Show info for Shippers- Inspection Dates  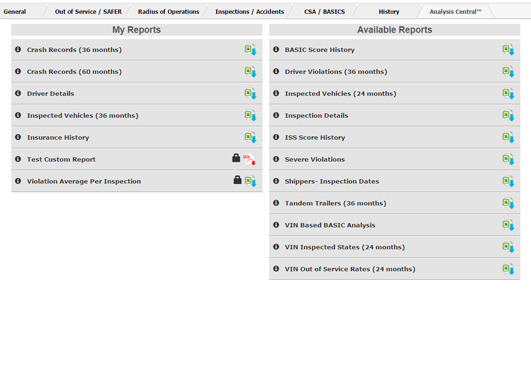coord(276,181)
